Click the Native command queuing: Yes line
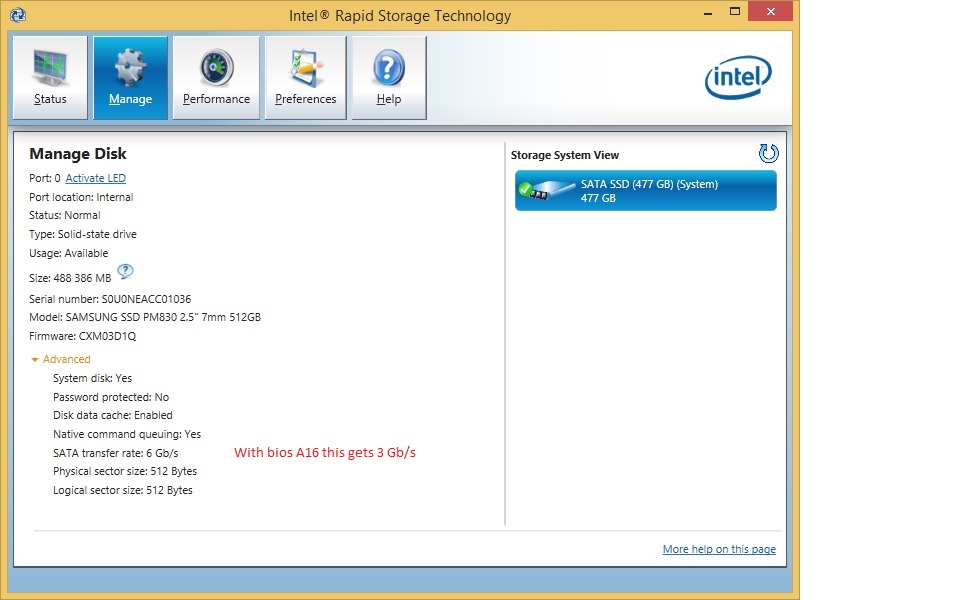The height and width of the screenshot is (600, 960). pos(127,434)
